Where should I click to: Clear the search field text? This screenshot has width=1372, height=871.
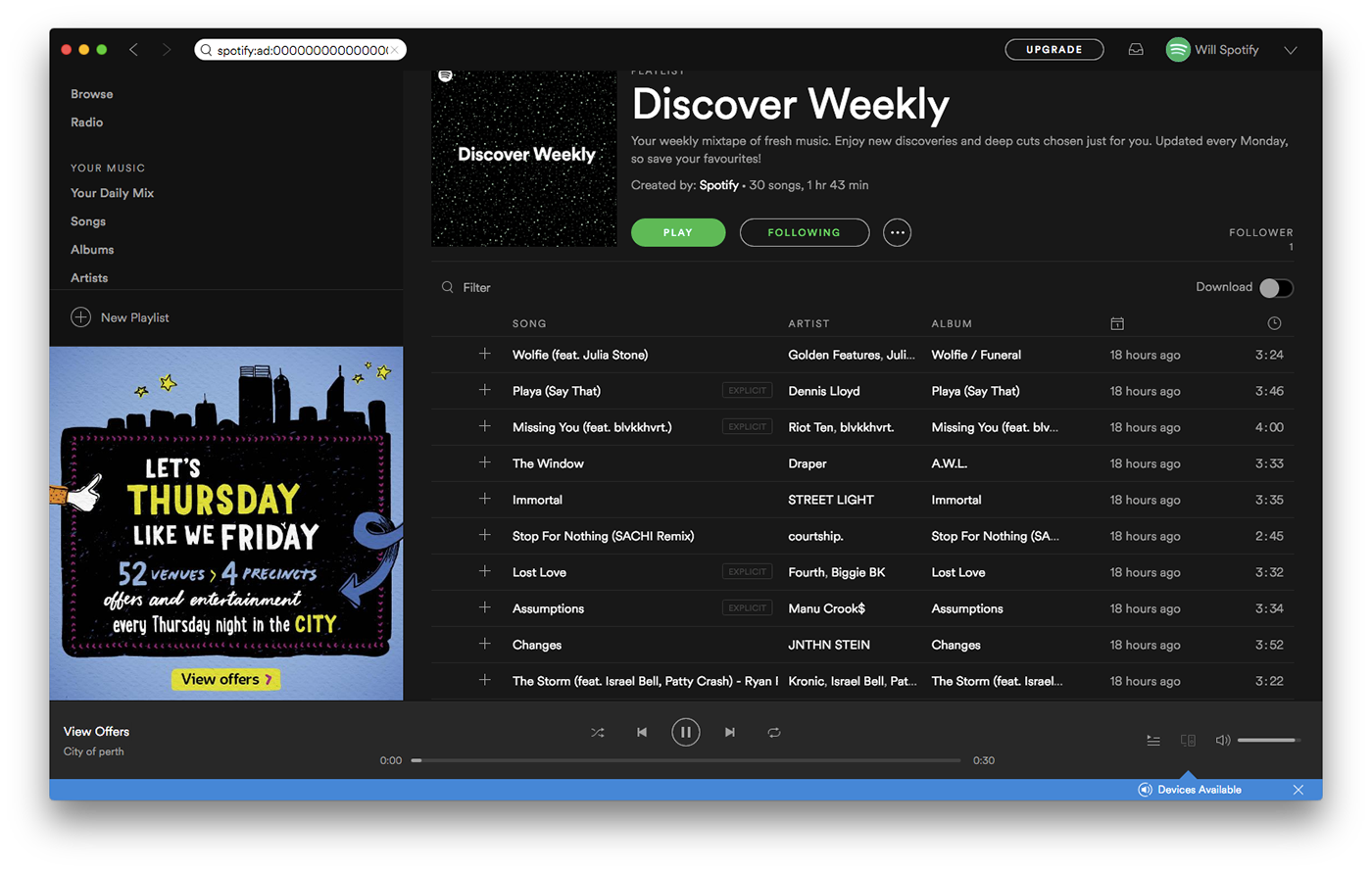(x=395, y=50)
